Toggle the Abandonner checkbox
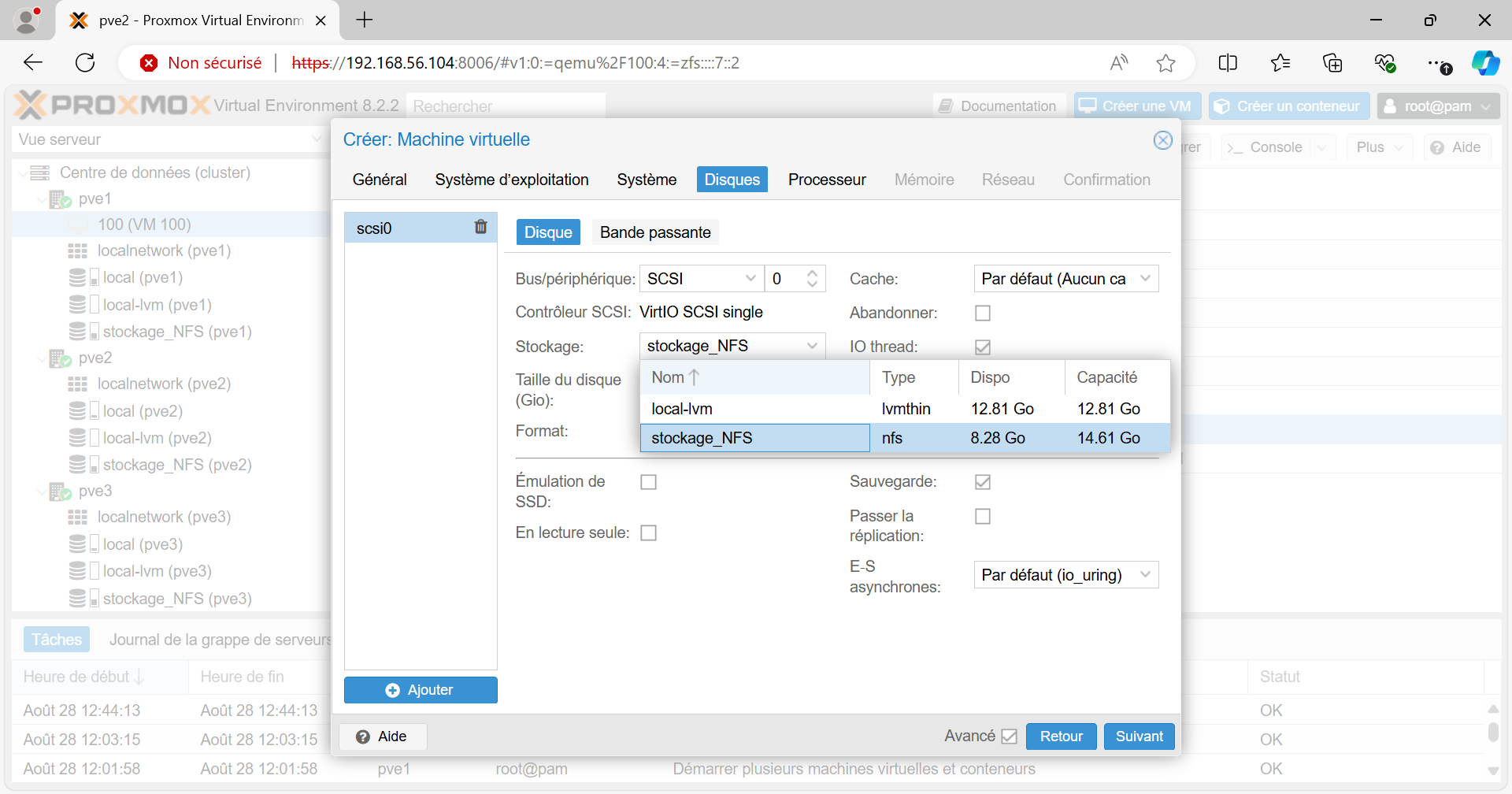Screen dimensions: 1512x794 pos(982,313)
